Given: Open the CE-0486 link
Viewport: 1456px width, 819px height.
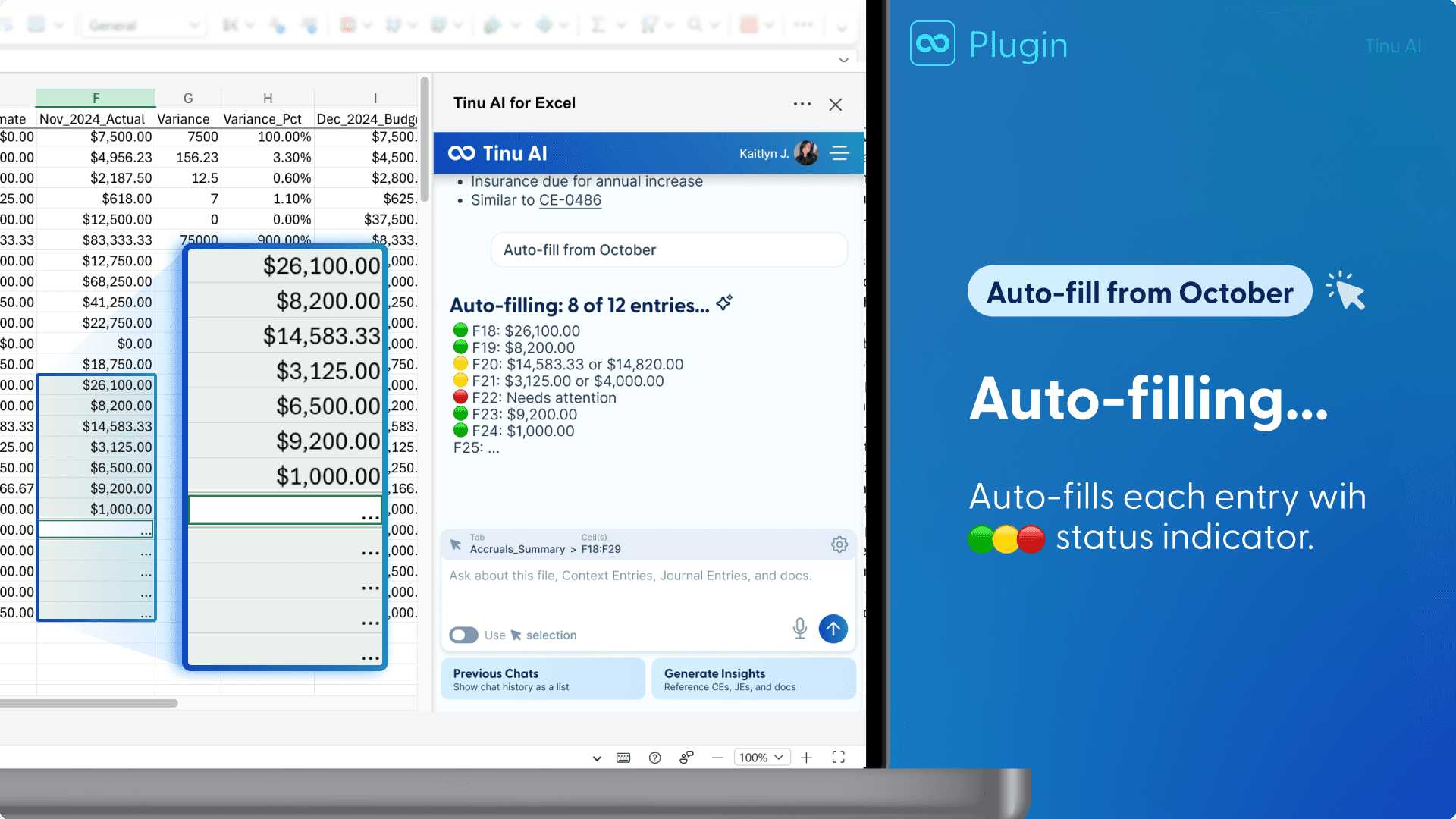Looking at the screenshot, I should [x=570, y=200].
